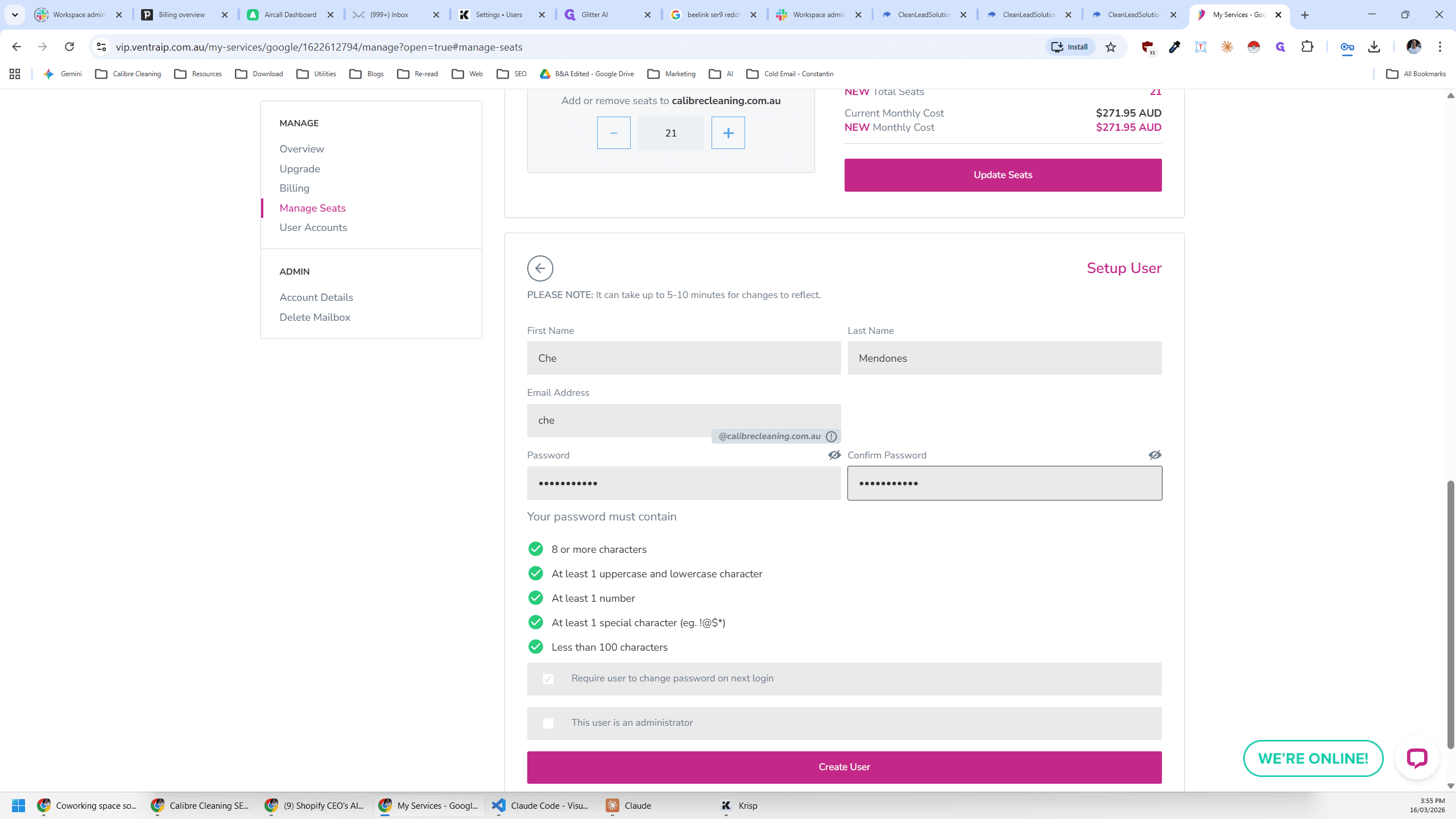
Task: Increase seat count with plus button
Action: (x=728, y=133)
